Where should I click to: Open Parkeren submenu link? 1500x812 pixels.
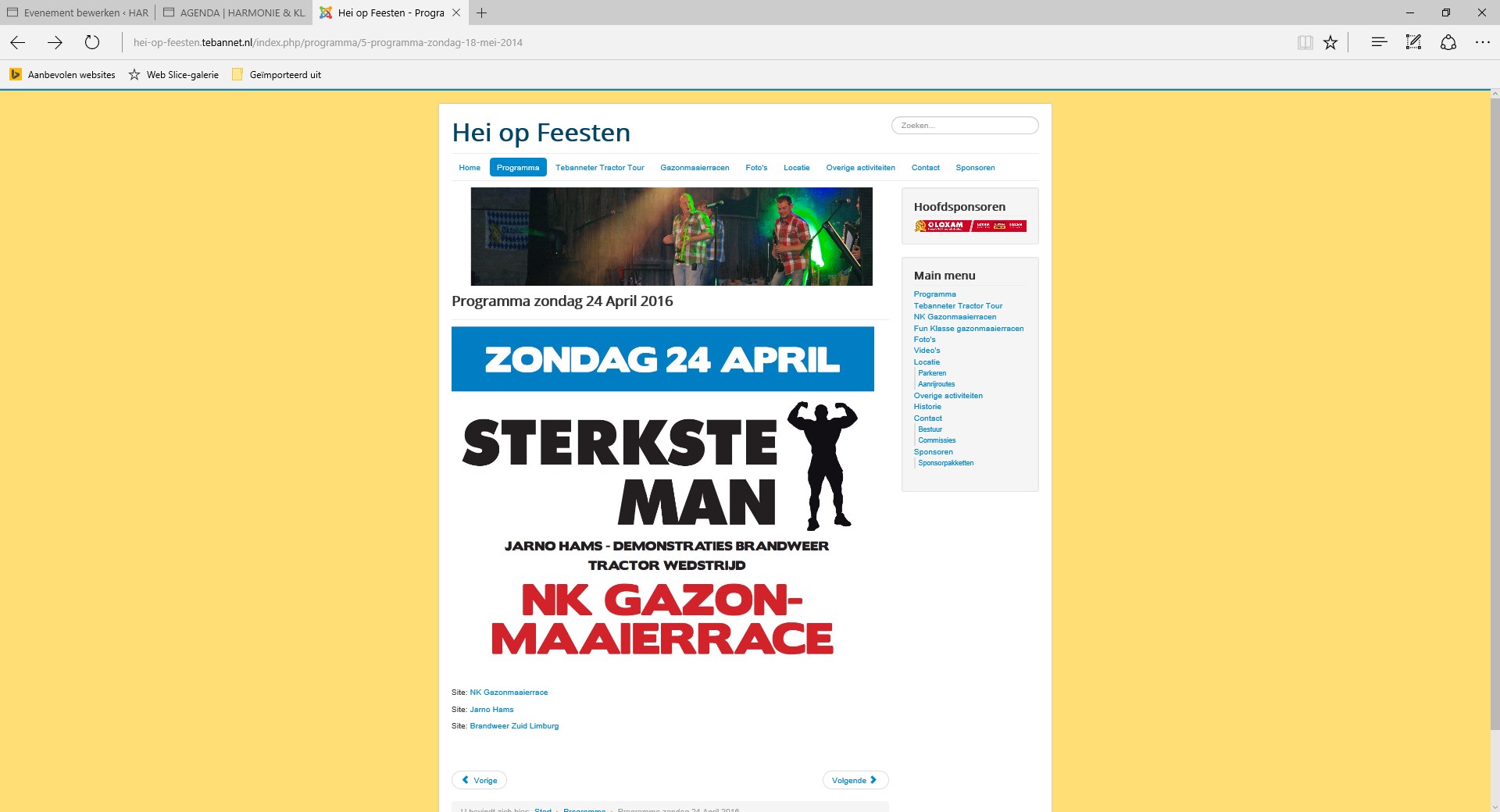pos(932,373)
